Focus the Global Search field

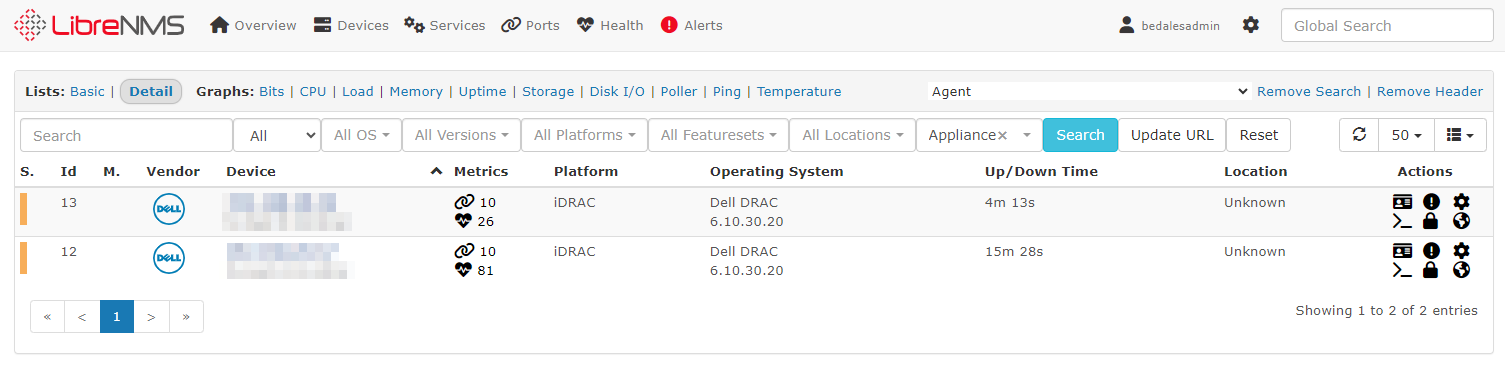1386,26
